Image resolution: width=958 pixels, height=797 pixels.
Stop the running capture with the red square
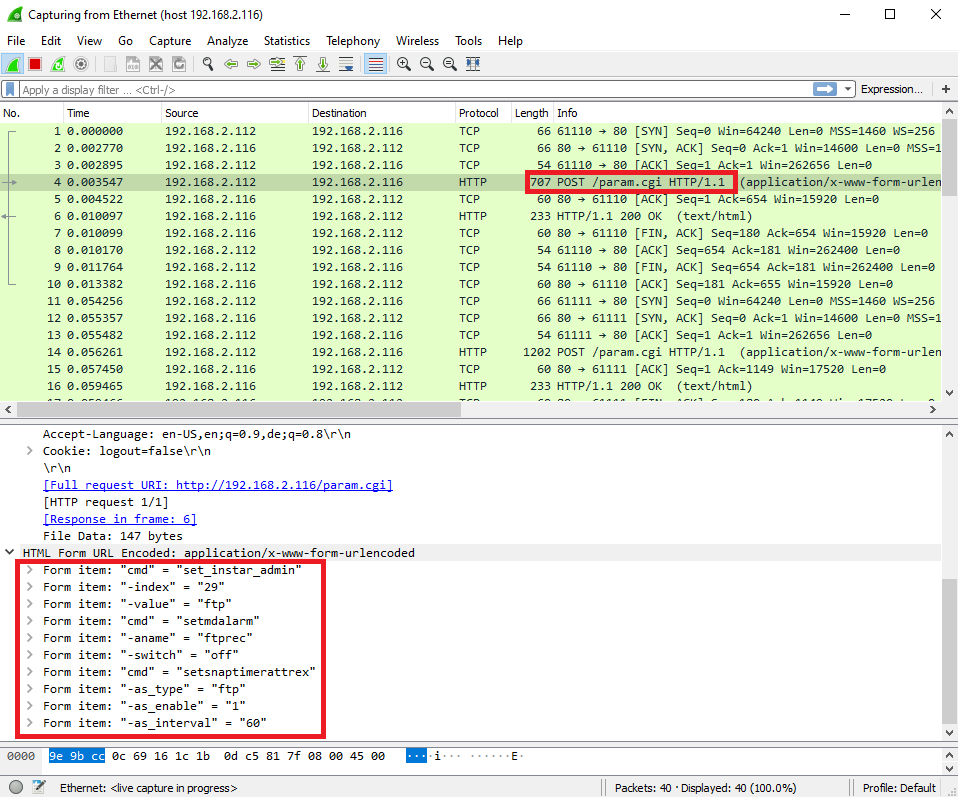pyautogui.click(x=35, y=64)
